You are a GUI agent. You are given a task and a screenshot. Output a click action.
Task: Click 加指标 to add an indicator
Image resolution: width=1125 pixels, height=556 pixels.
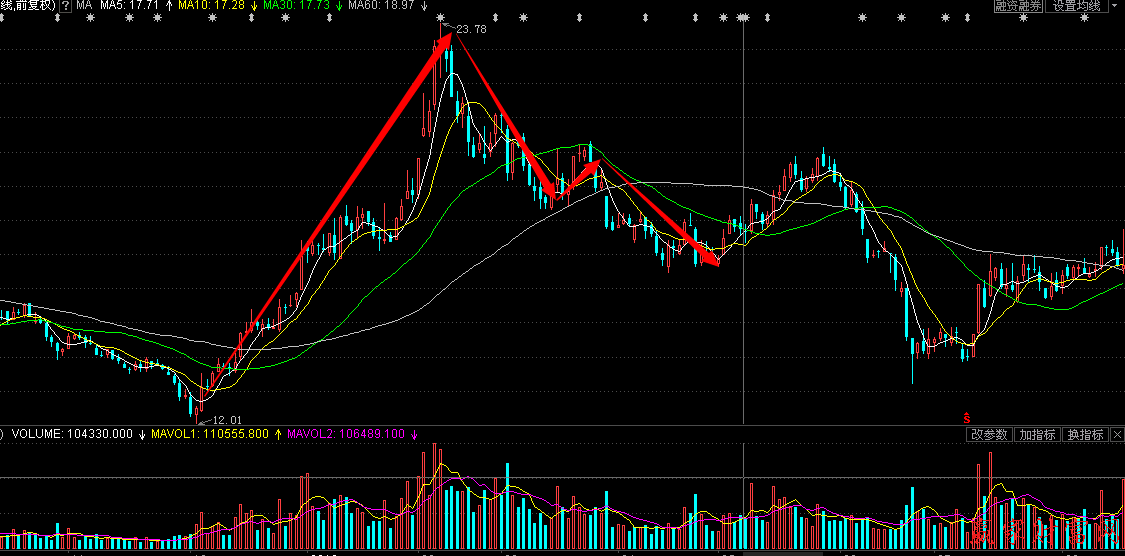[1037, 435]
